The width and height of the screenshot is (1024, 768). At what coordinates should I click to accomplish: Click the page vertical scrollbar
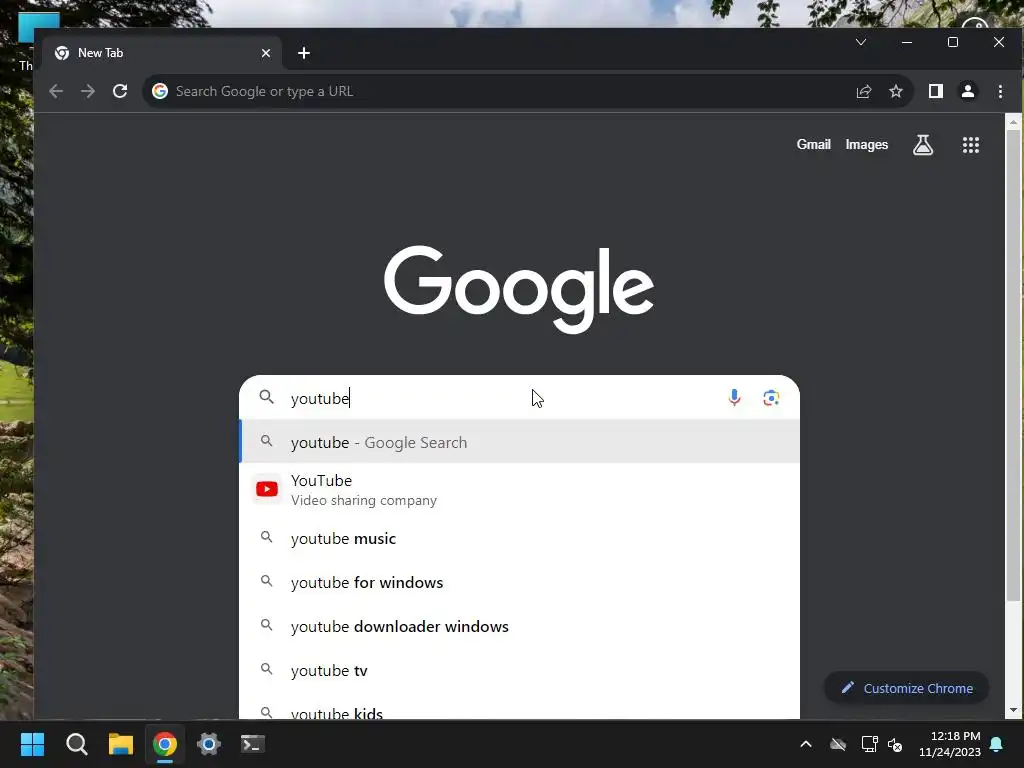point(1013,366)
